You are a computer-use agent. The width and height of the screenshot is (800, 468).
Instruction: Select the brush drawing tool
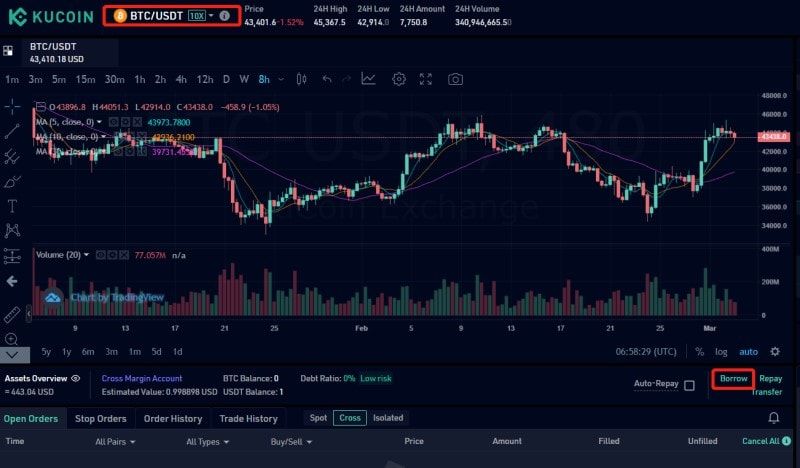[x=12, y=181]
